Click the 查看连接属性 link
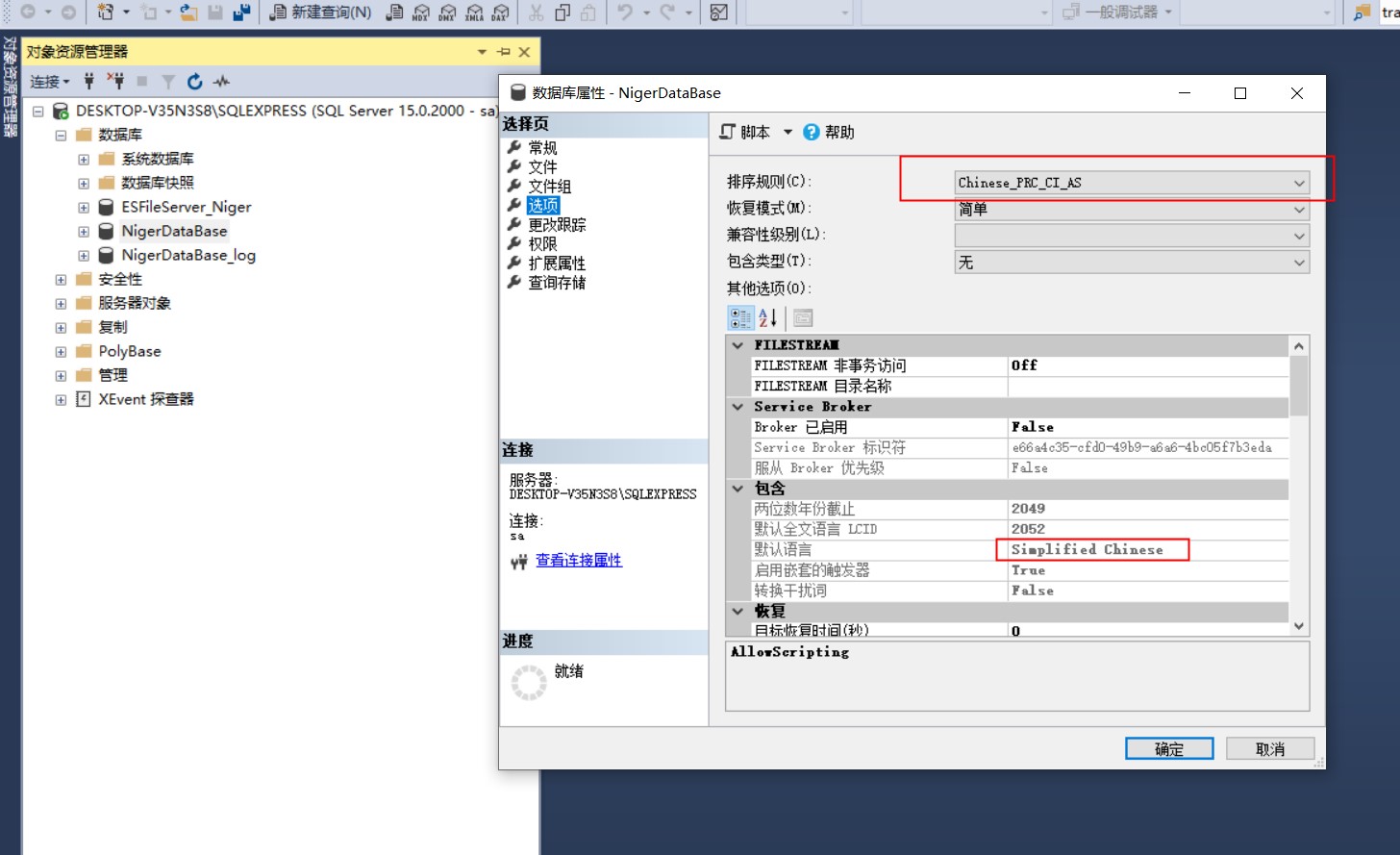Image resolution: width=1400 pixels, height=855 pixels. tap(579, 560)
